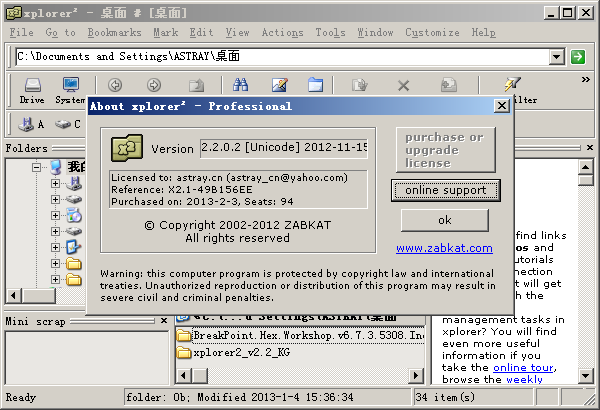The width and height of the screenshot is (600, 410).
Task: Open the Tools menu
Action: click(330, 33)
